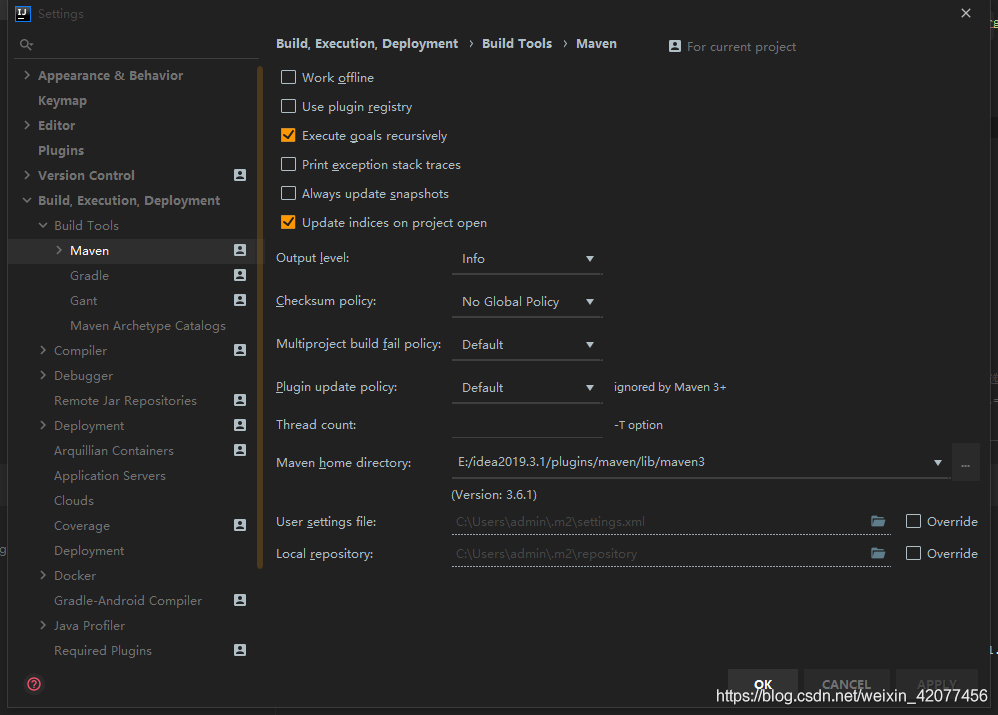Click project-level icon beside Gradle
Viewport: 998px width, 715px height.
point(240,275)
